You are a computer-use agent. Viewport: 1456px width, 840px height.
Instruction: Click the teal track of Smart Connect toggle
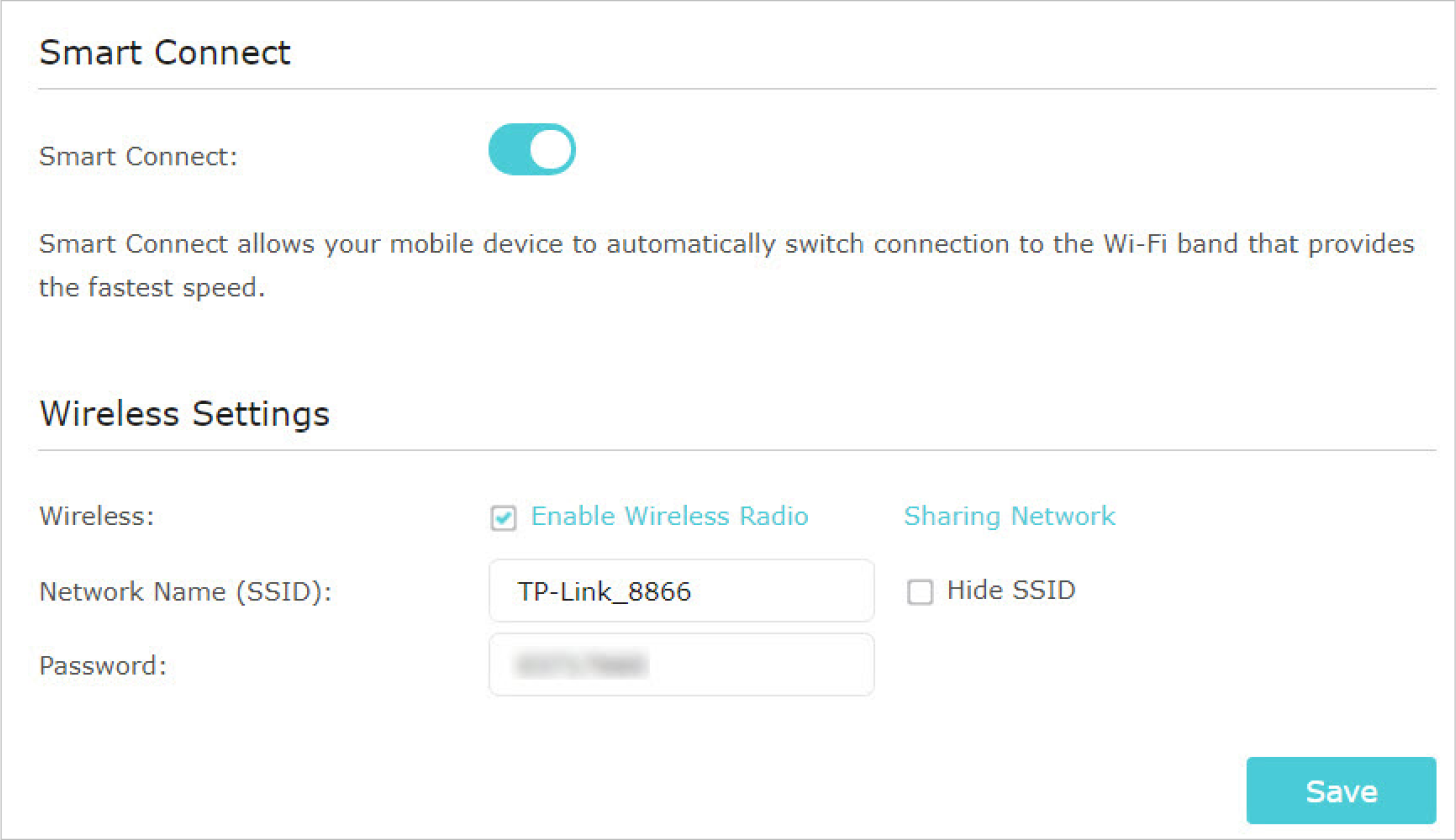pos(508,150)
